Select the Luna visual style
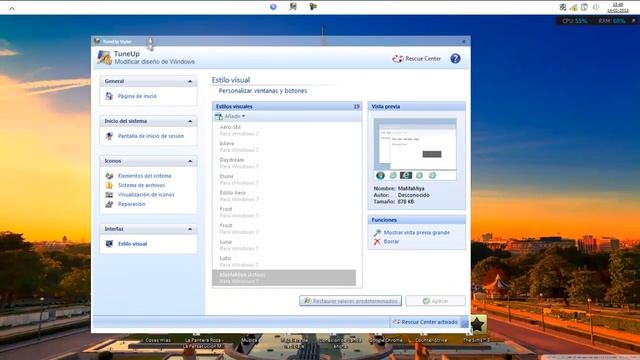 pyautogui.click(x=284, y=245)
